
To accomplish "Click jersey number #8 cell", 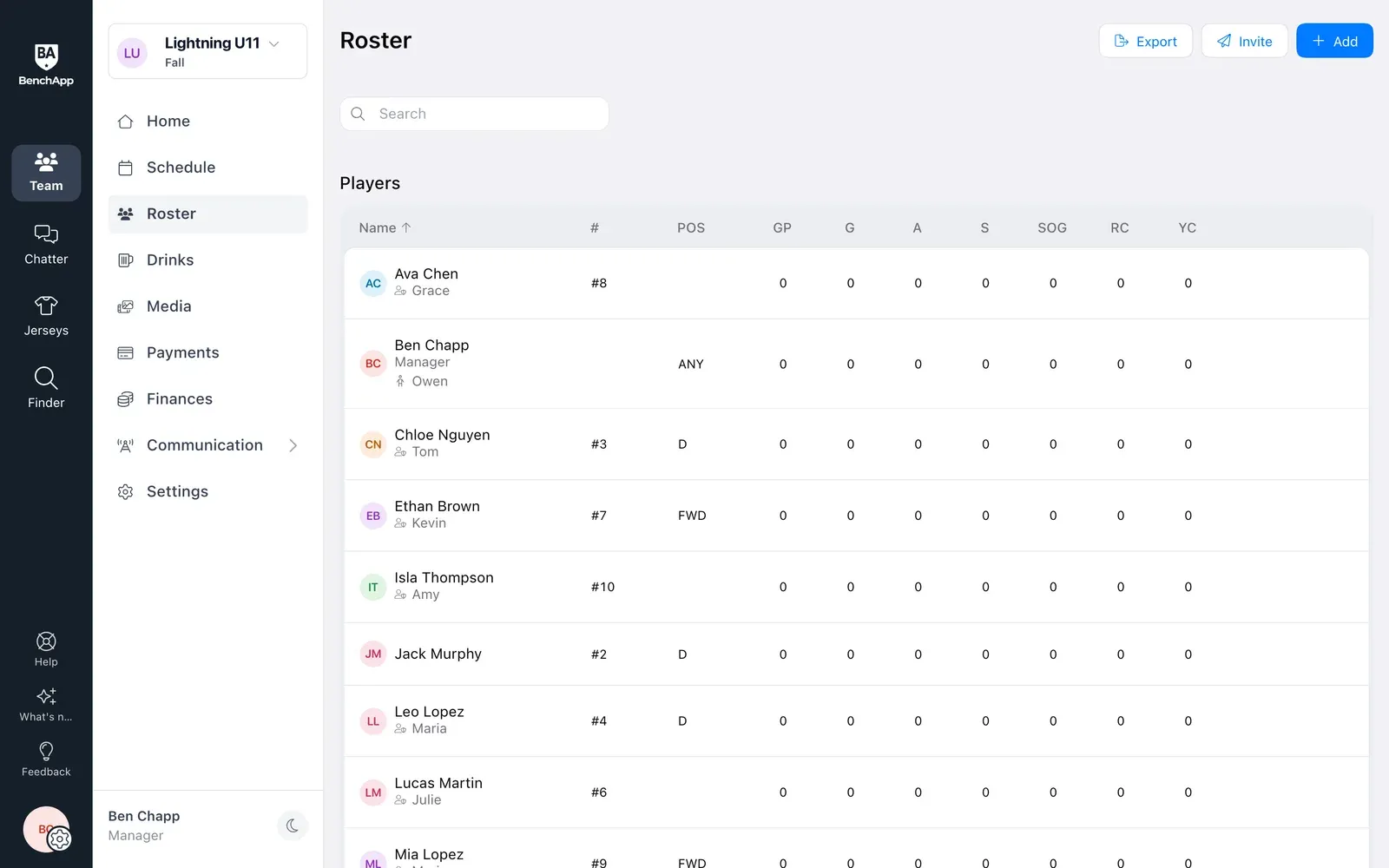I will pos(599,283).
